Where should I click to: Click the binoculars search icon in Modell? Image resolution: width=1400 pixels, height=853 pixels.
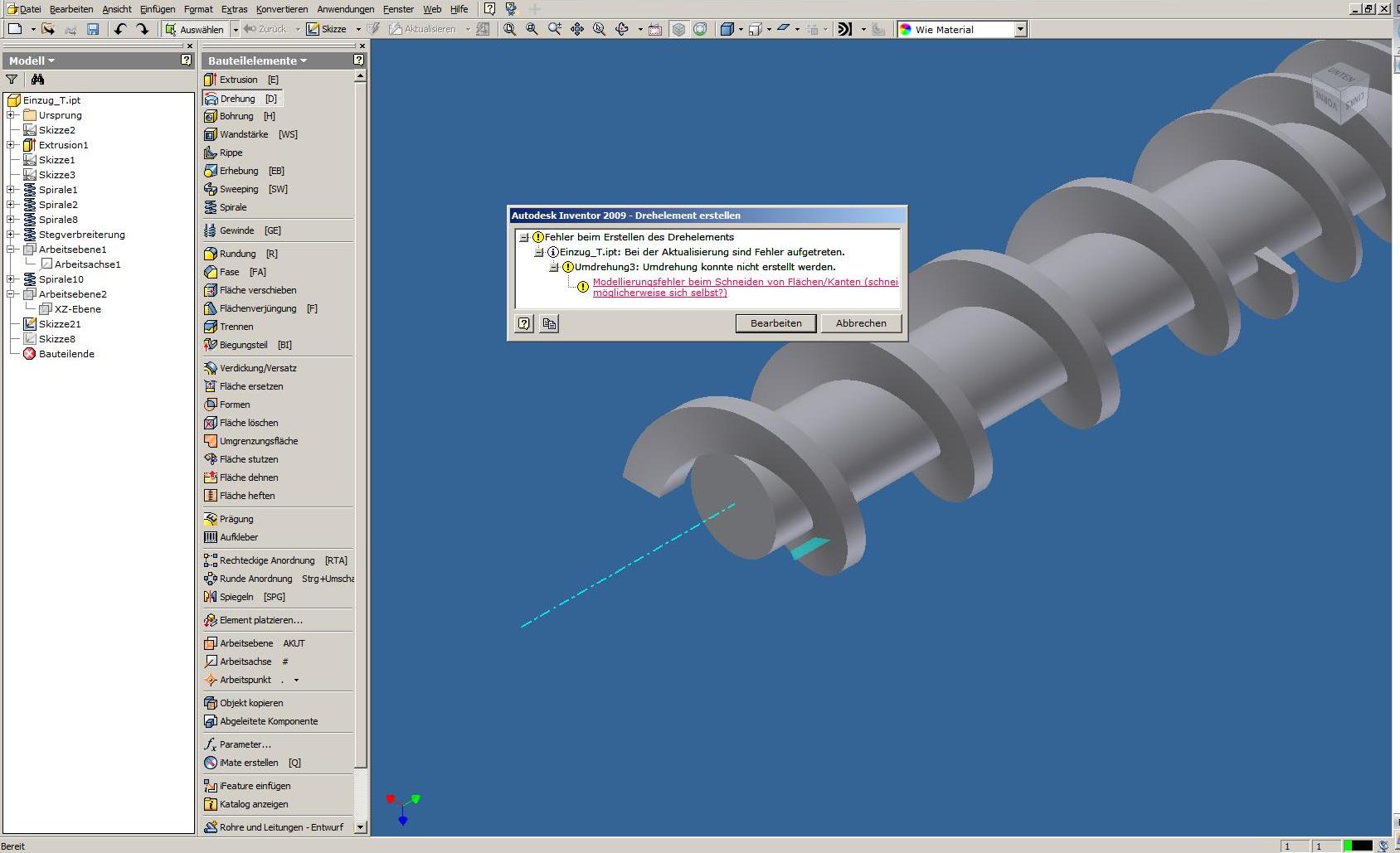[37, 80]
